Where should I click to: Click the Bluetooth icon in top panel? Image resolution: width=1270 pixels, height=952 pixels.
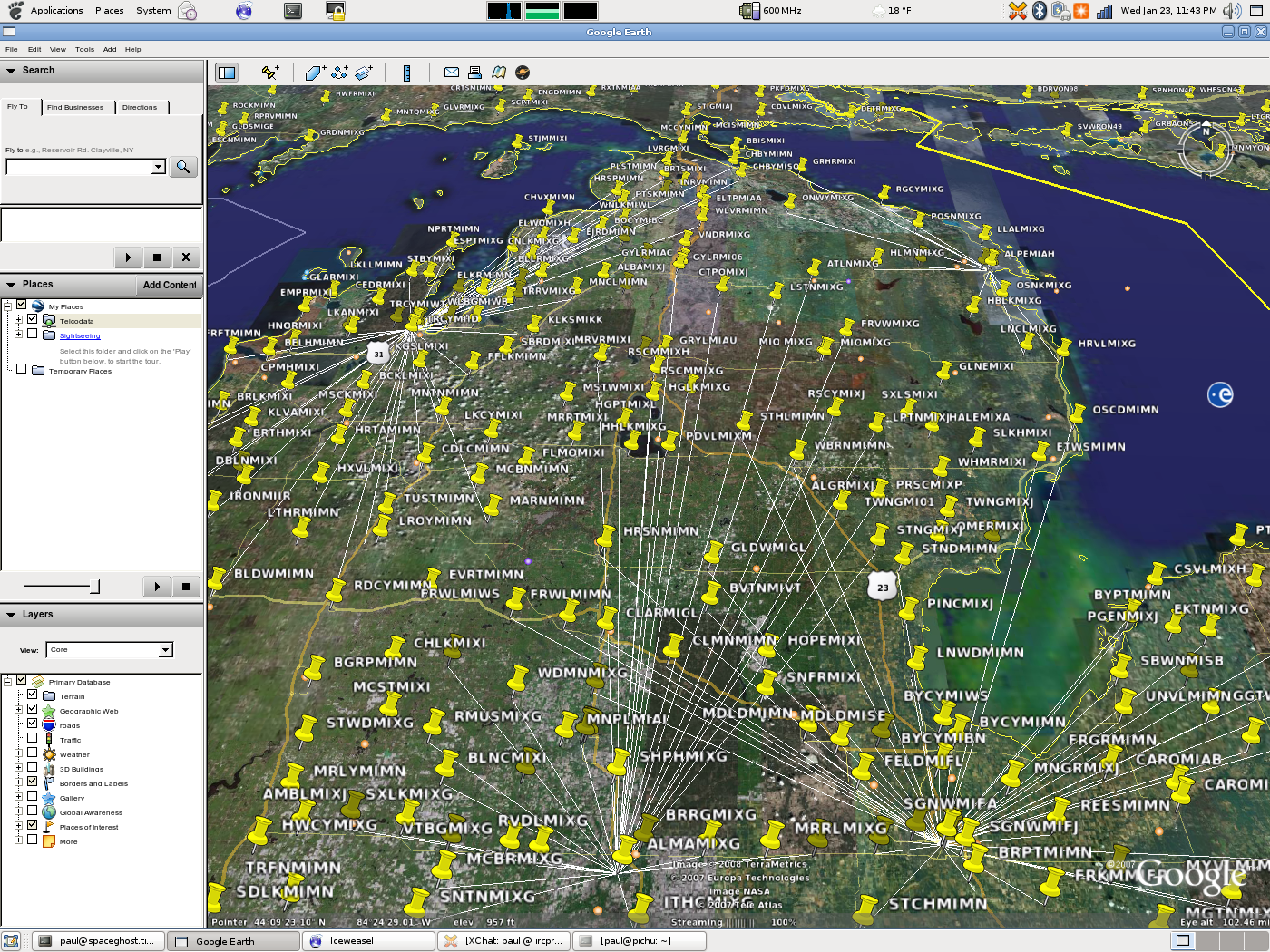(1040, 11)
